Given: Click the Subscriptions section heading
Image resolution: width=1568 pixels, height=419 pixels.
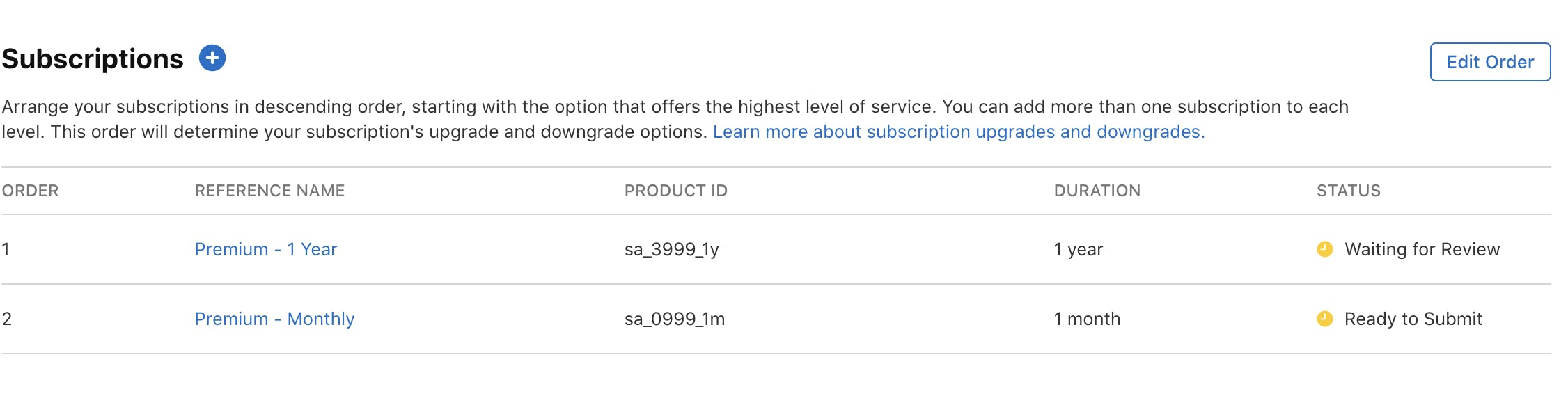Looking at the screenshot, I should point(93,59).
